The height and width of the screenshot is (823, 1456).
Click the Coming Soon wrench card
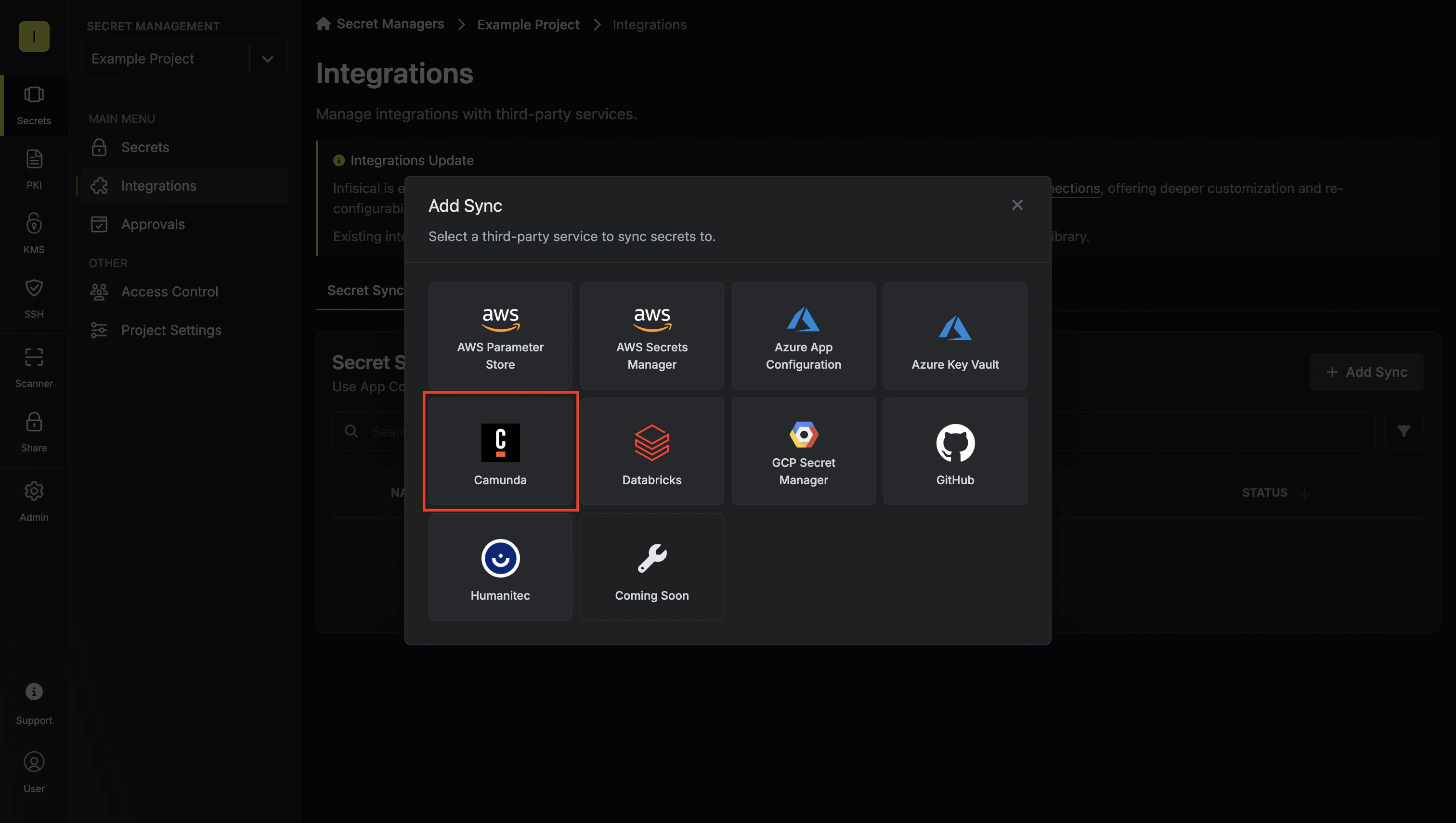coord(652,567)
